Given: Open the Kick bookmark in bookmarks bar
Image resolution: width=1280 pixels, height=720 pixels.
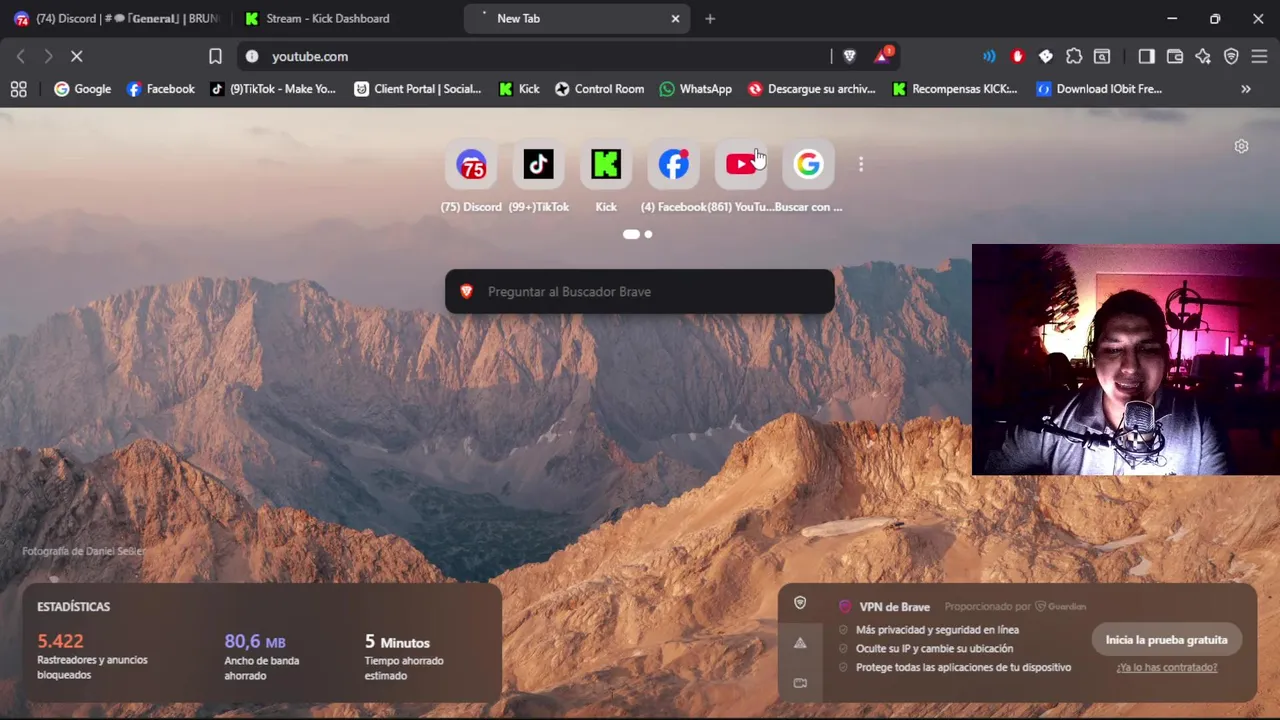Looking at the screenshot, I should pos(519,89).
